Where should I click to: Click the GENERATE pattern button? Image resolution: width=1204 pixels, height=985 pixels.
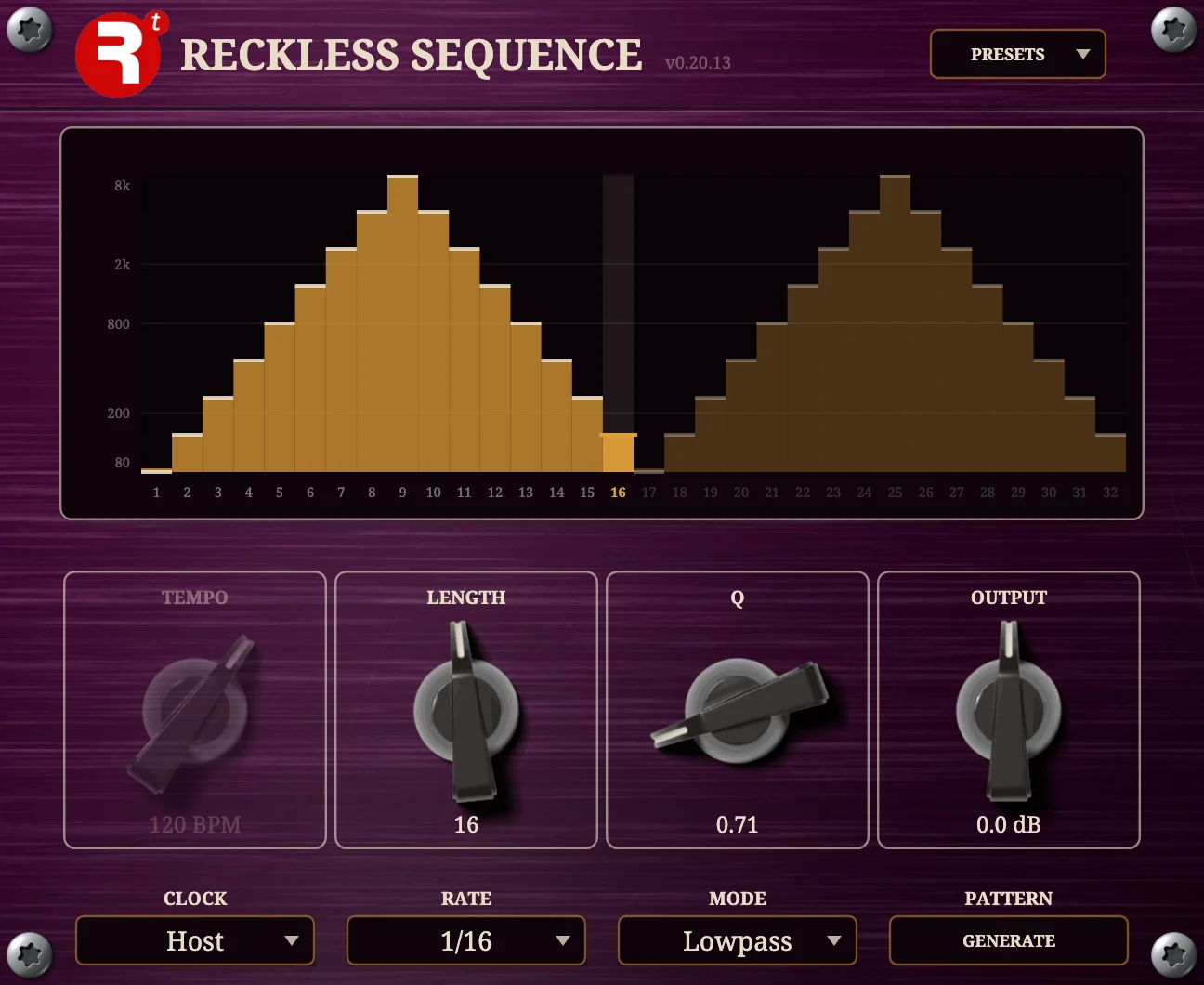point(1009,940)
